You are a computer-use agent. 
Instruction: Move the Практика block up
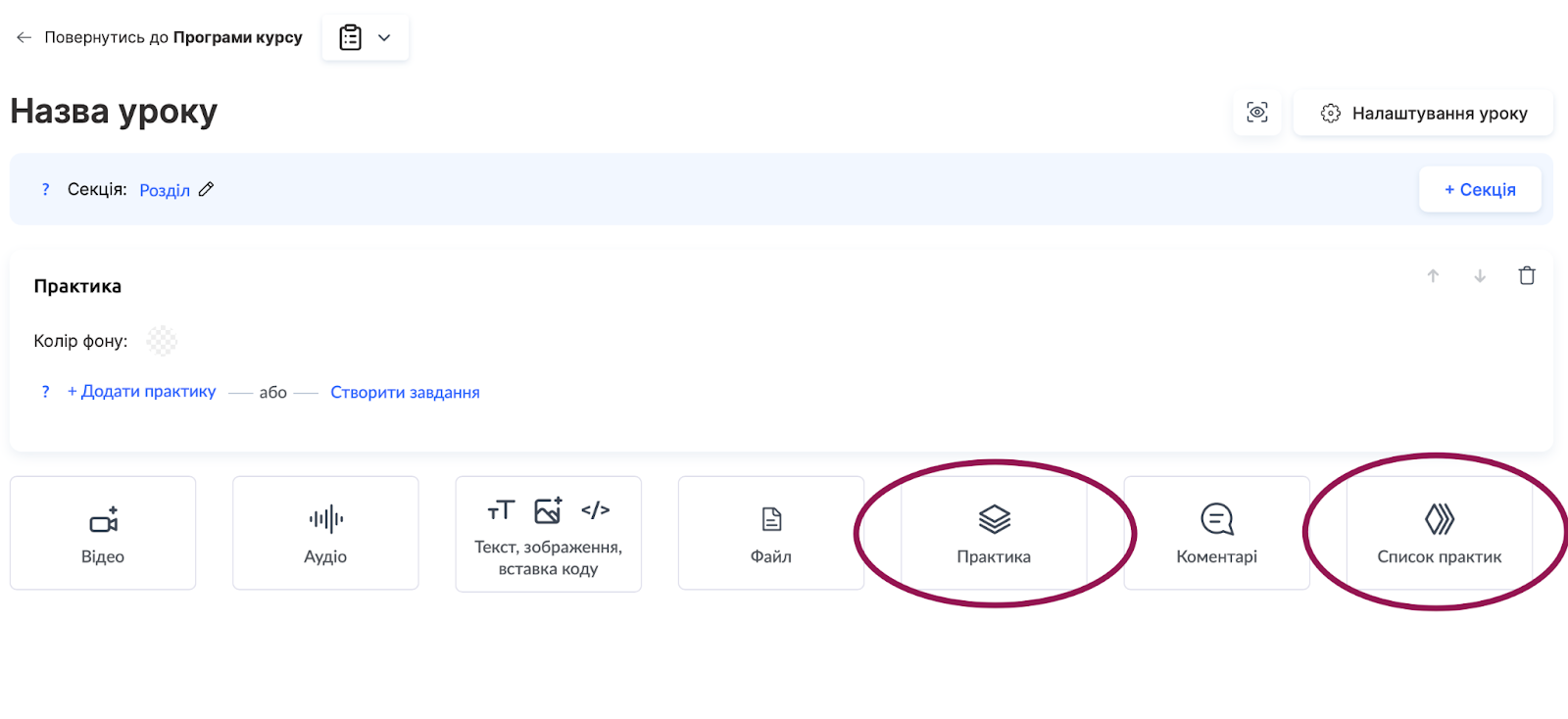(1433, 276)
